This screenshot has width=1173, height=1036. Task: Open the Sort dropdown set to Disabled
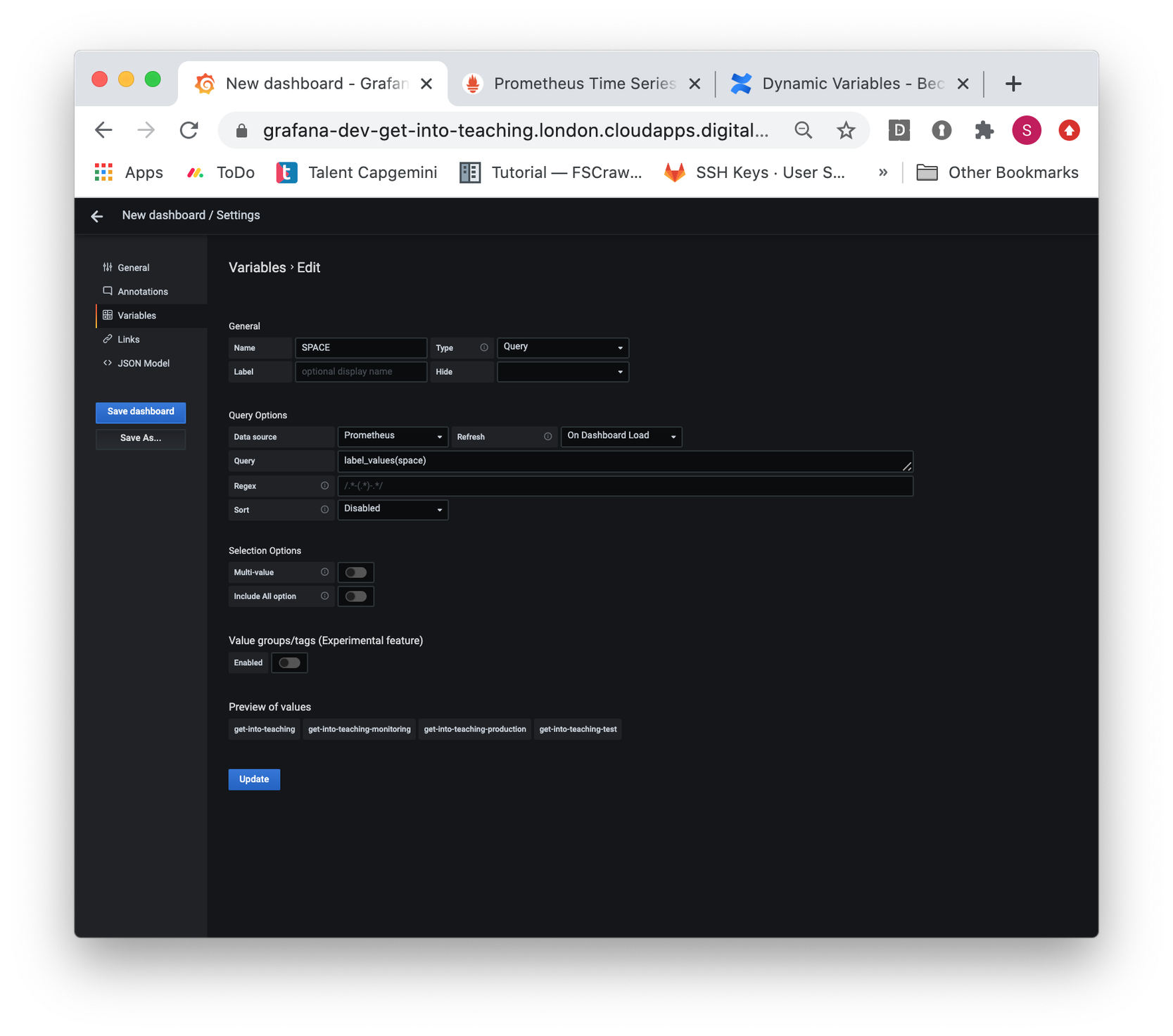coord(393,509)
